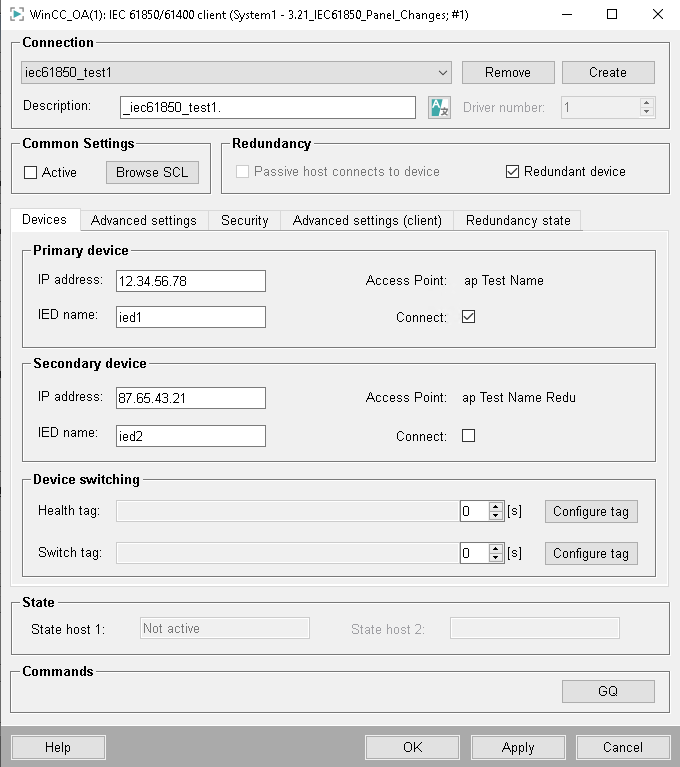This screenshot has height=767, width=680.
Task: Open the iec61850_test1 connection dropdown
Action: point(443,73)
